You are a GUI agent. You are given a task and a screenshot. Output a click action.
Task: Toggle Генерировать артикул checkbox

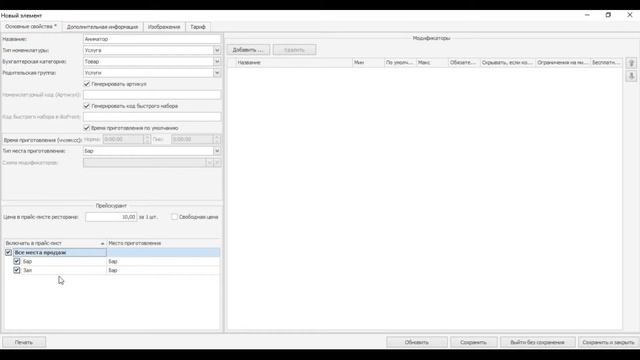pyautogui.click(x=87, y=84)
